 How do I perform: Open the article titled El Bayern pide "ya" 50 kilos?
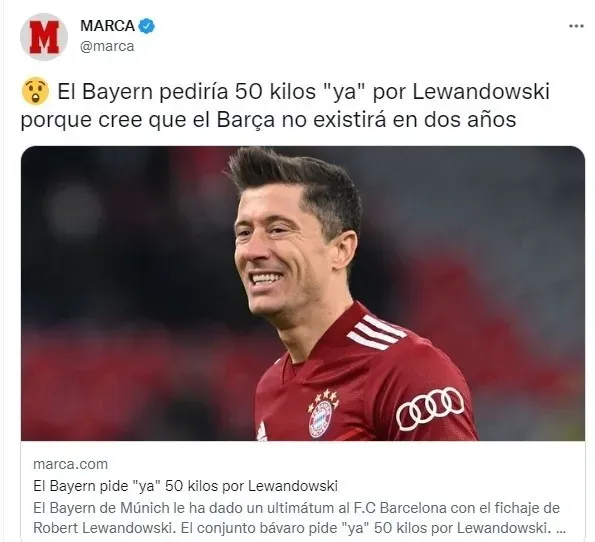[x=185, y=486]
